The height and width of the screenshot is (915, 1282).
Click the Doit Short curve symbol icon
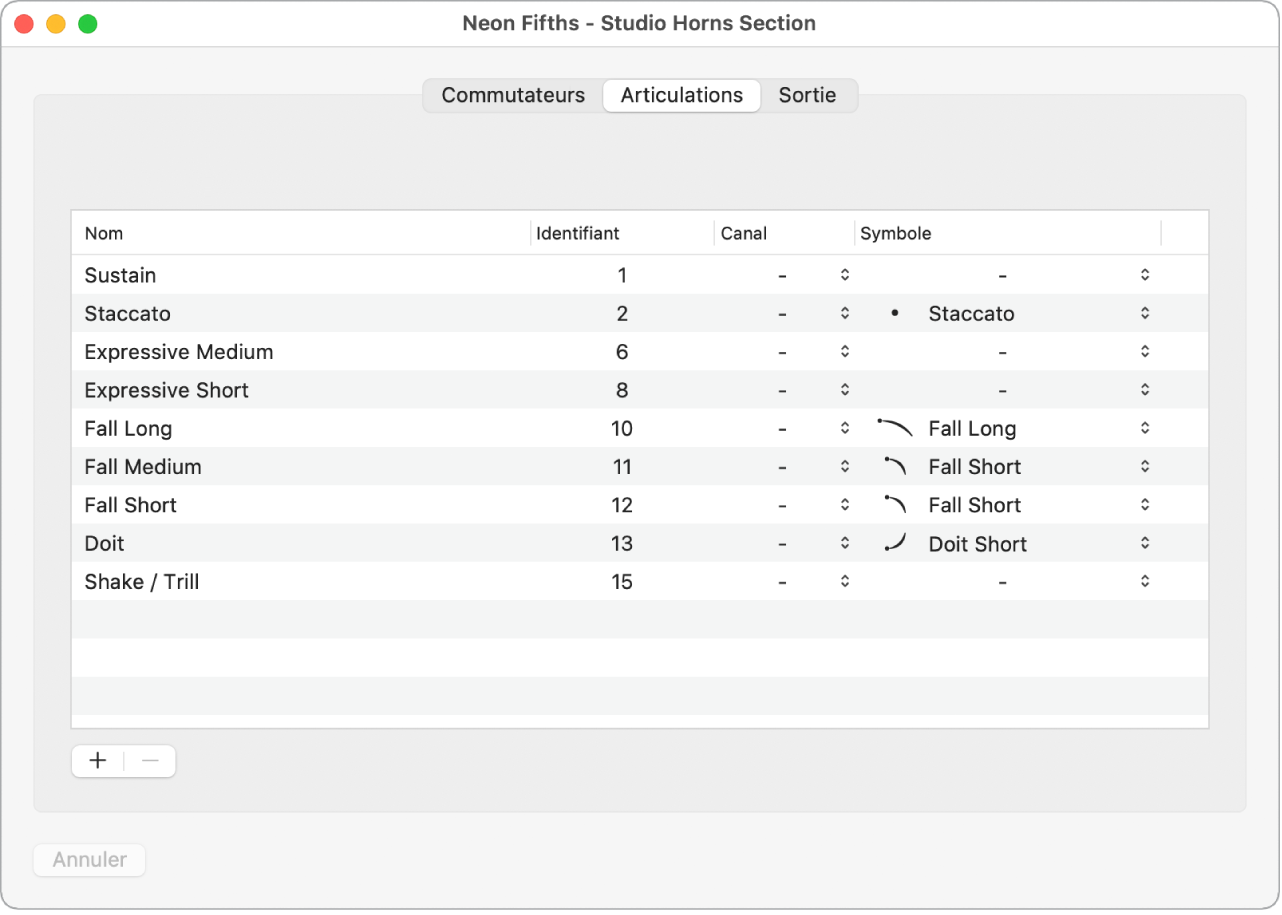[x=895, y=543]
